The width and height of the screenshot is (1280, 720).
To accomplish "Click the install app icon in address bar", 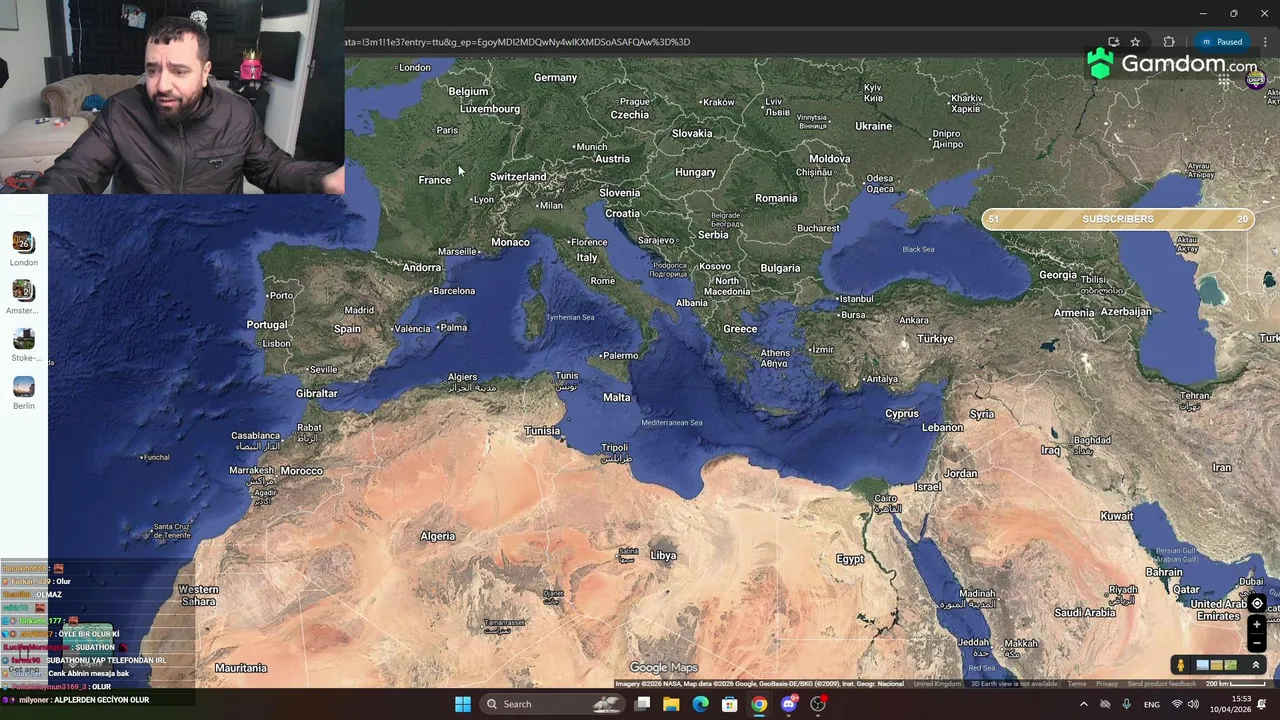I will point(1113,42).
